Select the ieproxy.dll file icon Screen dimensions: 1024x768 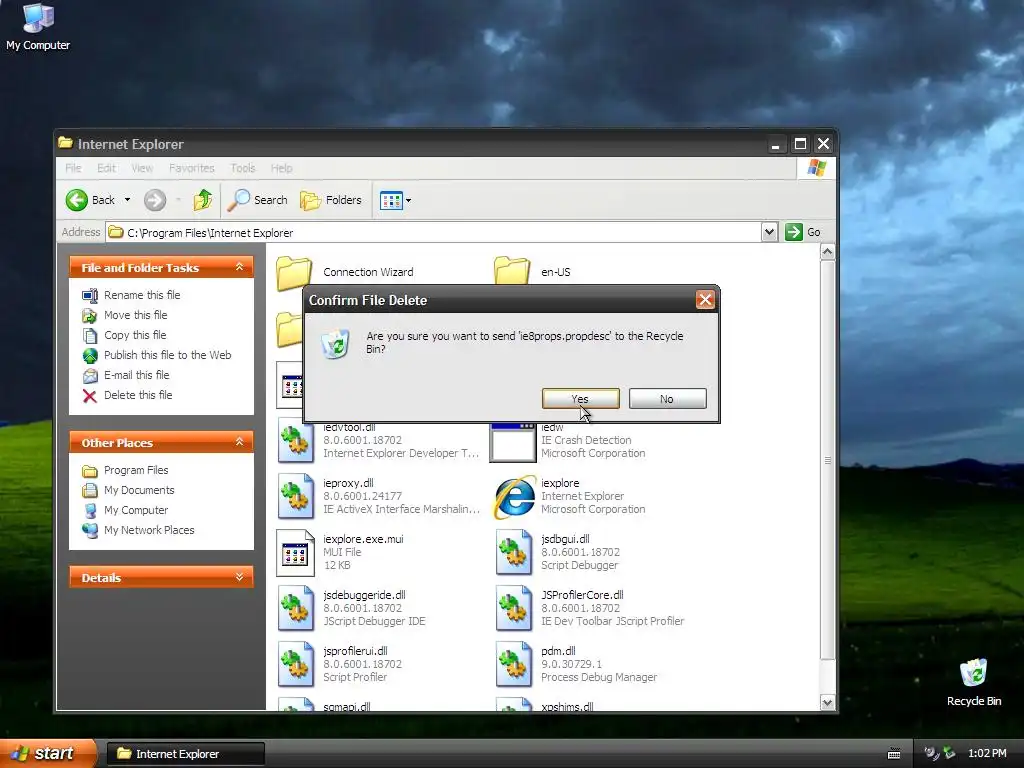pos(295,496)
